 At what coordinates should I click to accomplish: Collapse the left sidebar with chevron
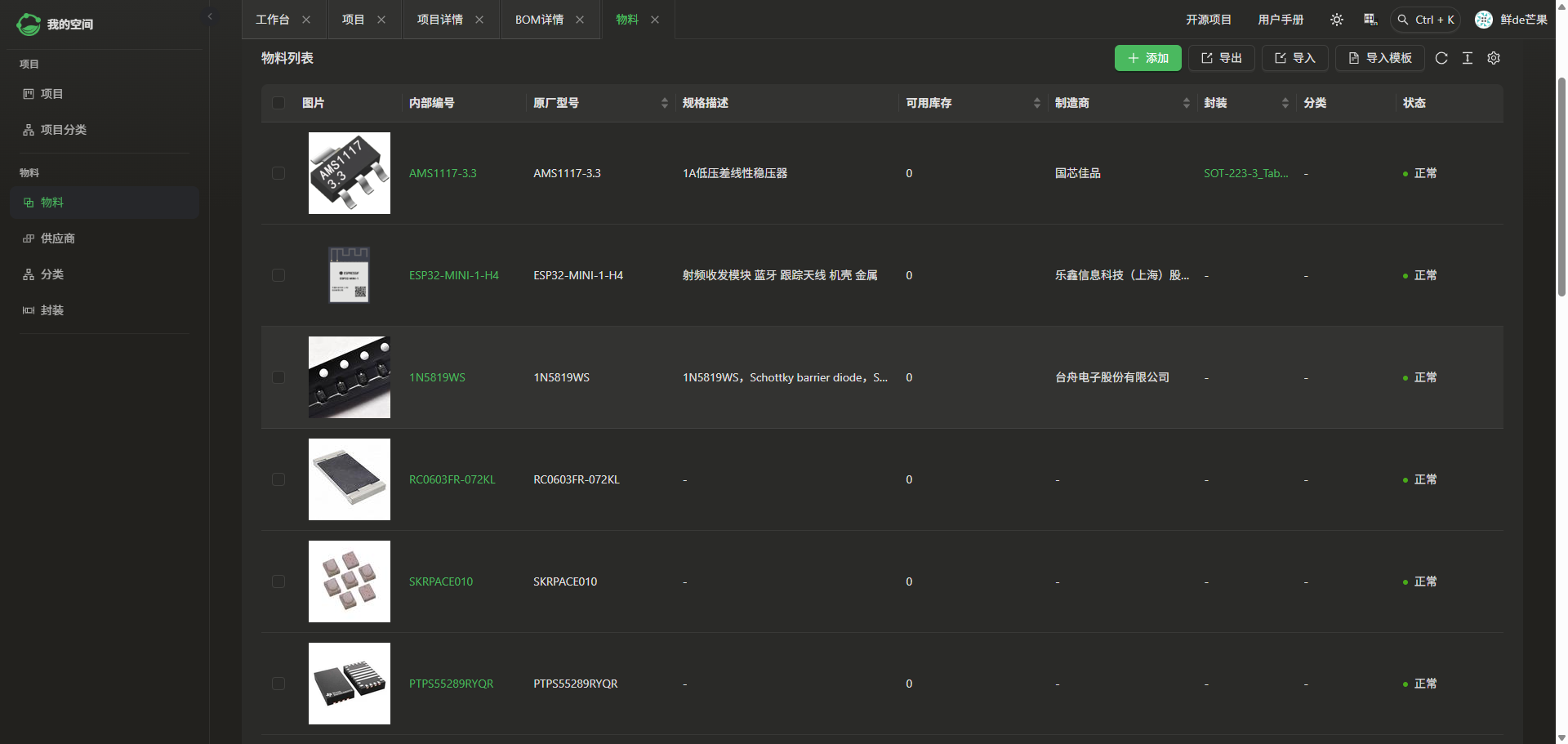coord(210,16)
